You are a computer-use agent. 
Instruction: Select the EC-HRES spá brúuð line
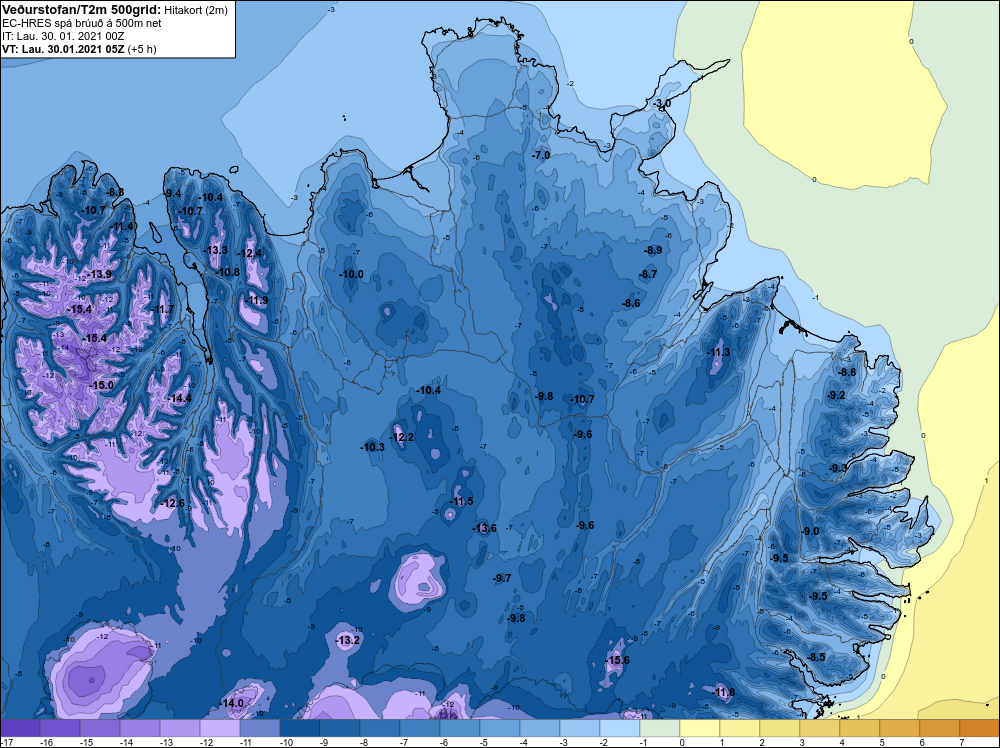(x=82, y=23)
